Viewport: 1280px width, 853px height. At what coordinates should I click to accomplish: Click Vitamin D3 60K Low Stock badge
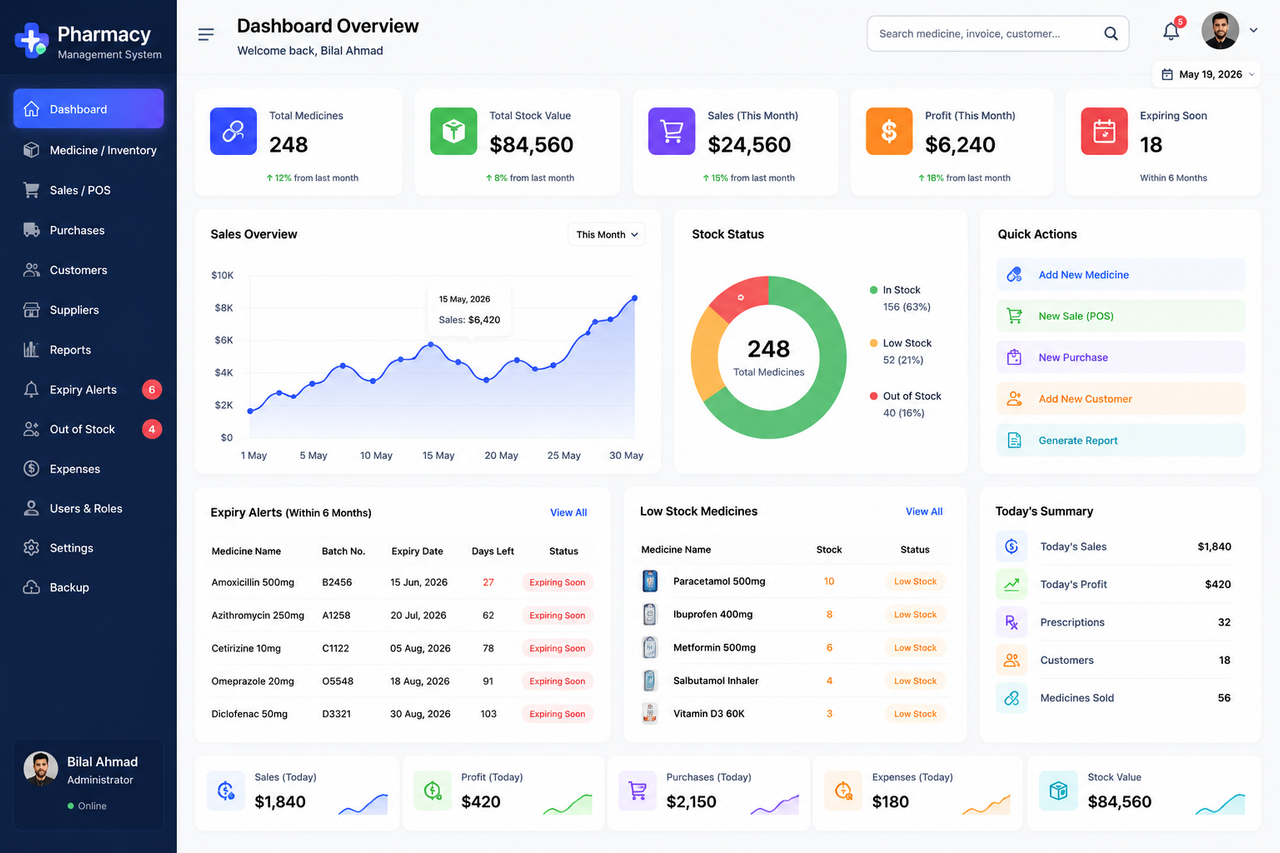click(915, 714)
